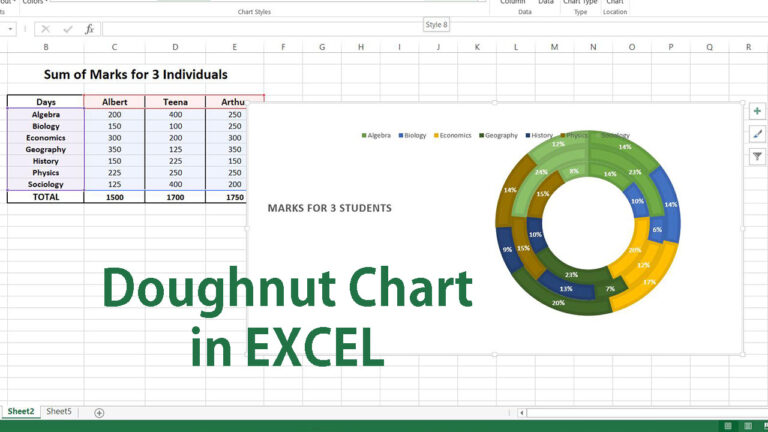Select column D header
Viewport: 768px width, 432px height.
(175, 47)
